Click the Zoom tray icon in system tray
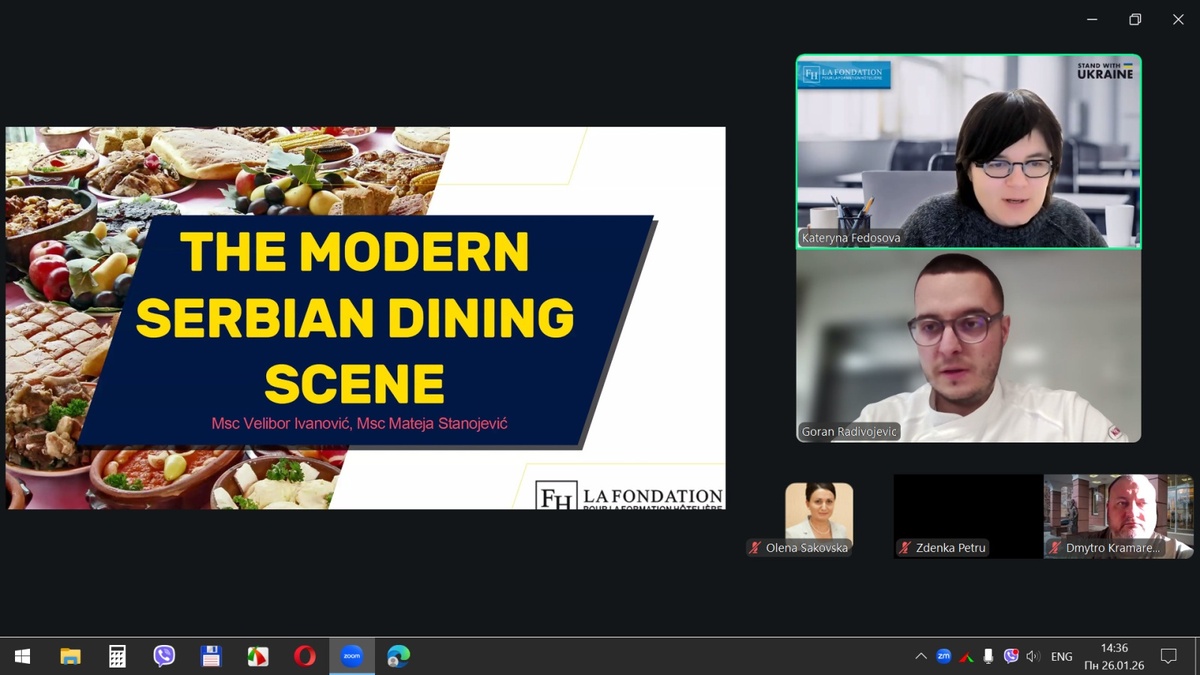Viewport: 1200px width, 675px height. point(943,656)
